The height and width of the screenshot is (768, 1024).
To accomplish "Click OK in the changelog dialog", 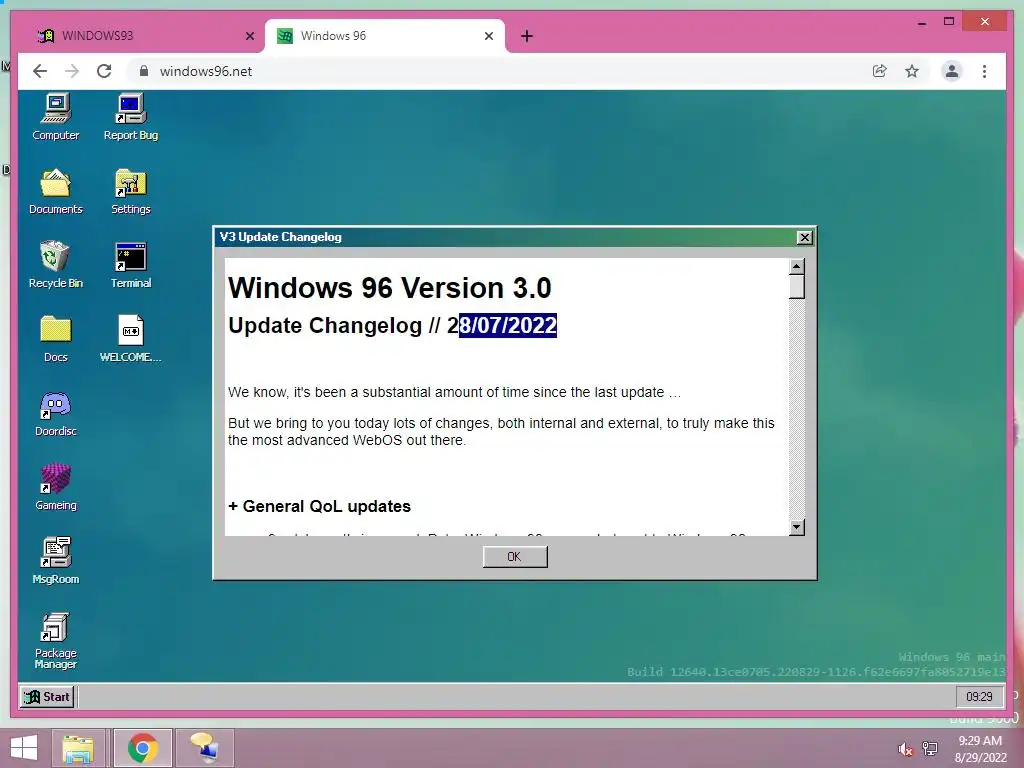I will coord(515,556).
